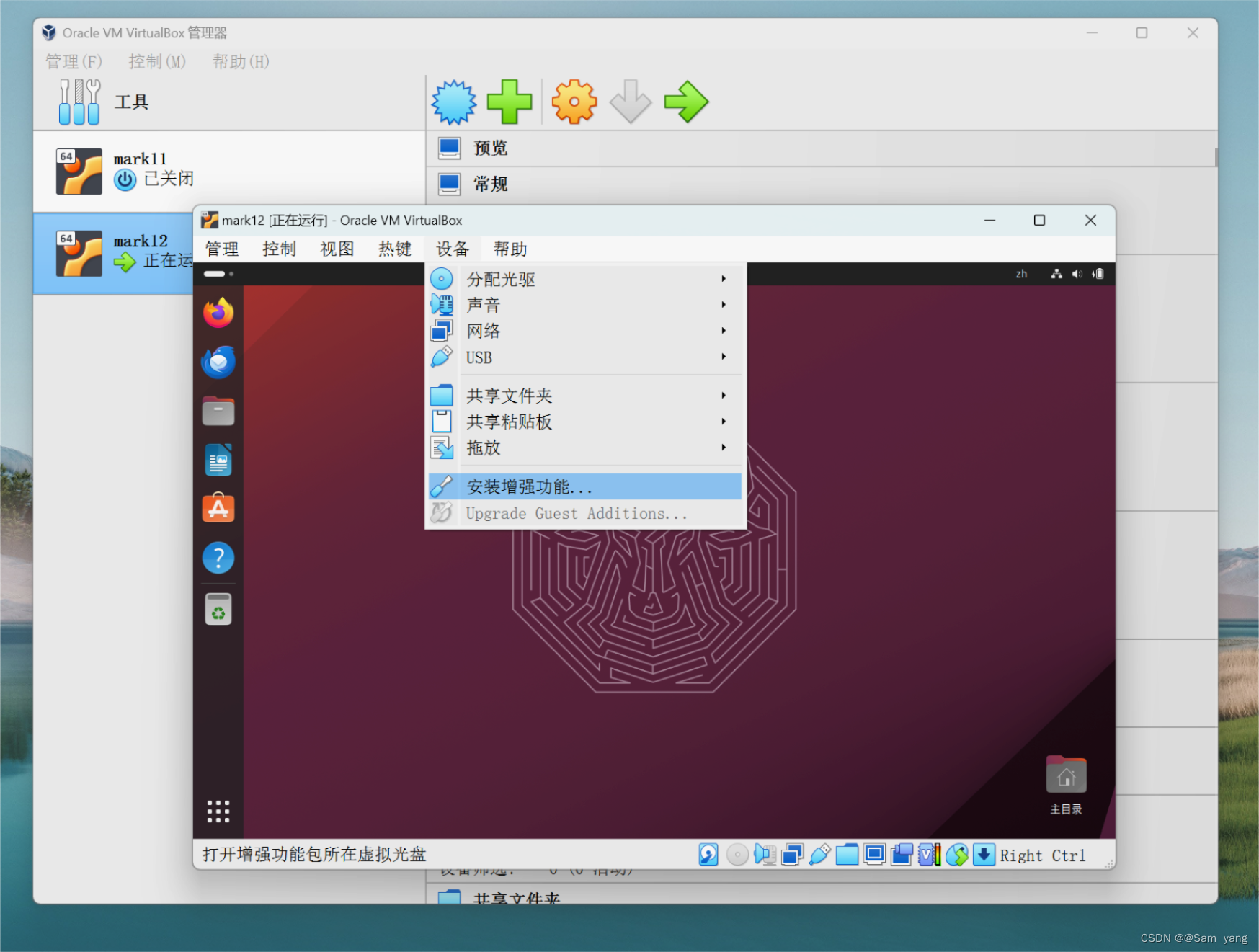Open the Help question-mark dock icon
The height and width of the screenshot is (952, 1259).
(x=218, y=558)
